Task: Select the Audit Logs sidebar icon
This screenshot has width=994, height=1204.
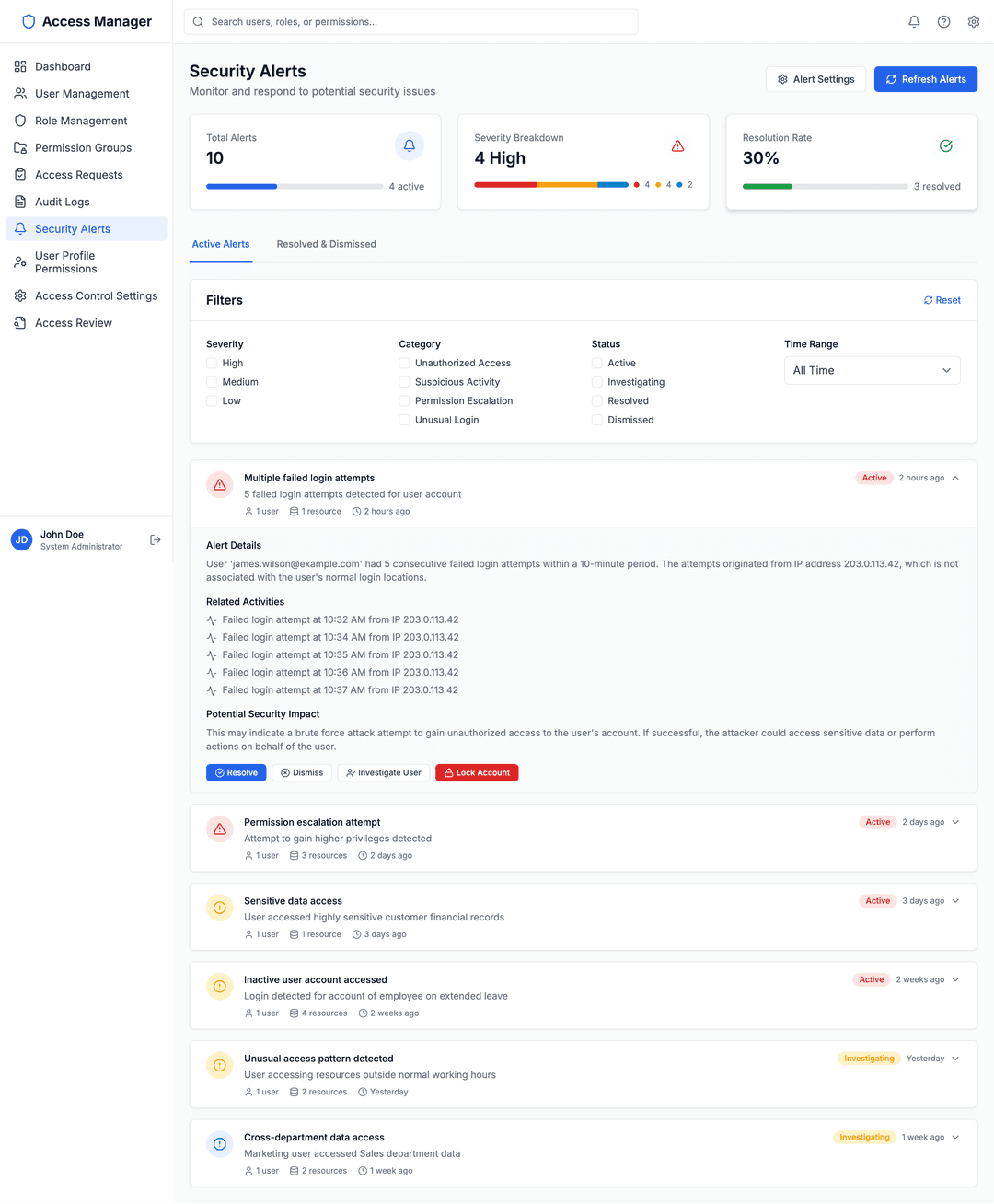Action: click(x=18, y=202)
